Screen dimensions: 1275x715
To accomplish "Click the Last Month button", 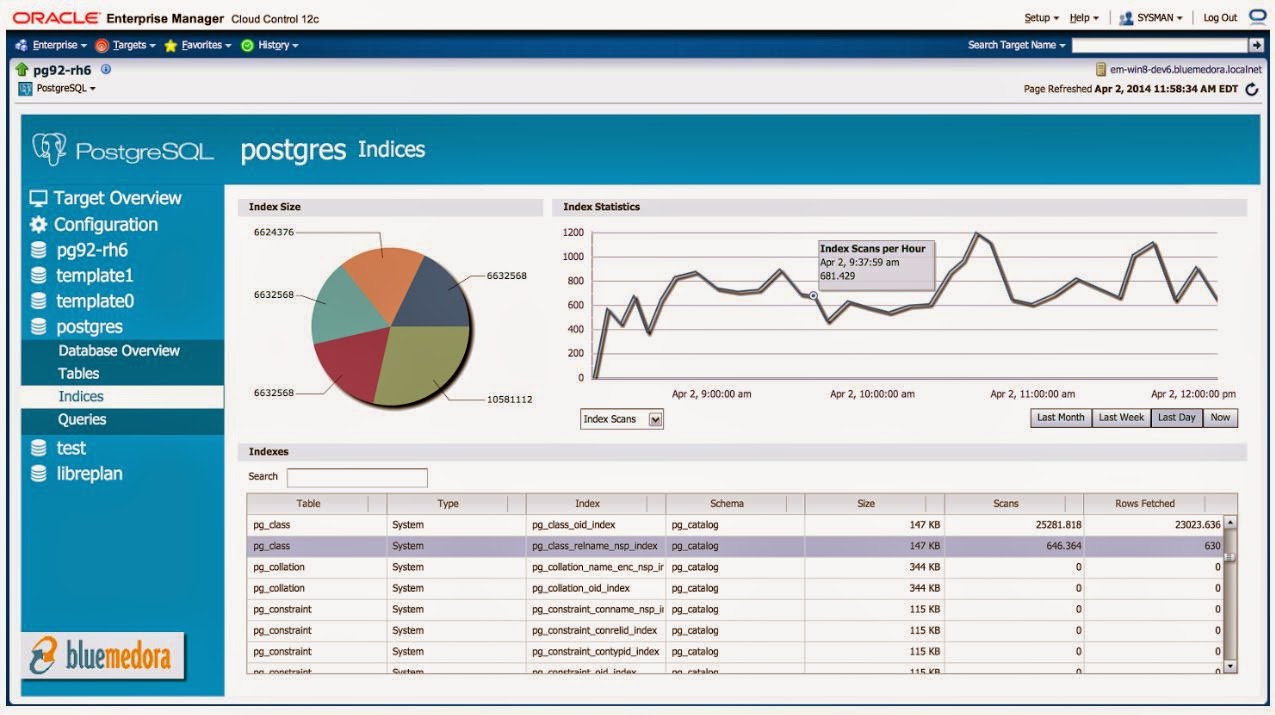I will [1060, 418].
